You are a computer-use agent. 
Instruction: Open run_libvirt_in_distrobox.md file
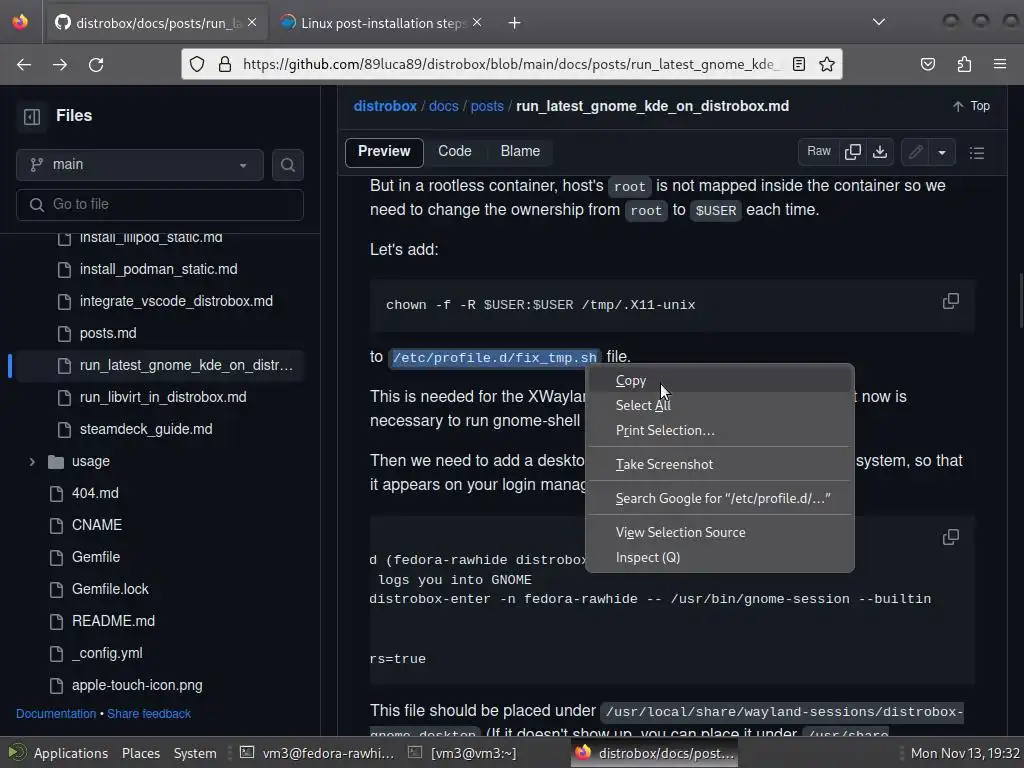(x=163, y=397)
